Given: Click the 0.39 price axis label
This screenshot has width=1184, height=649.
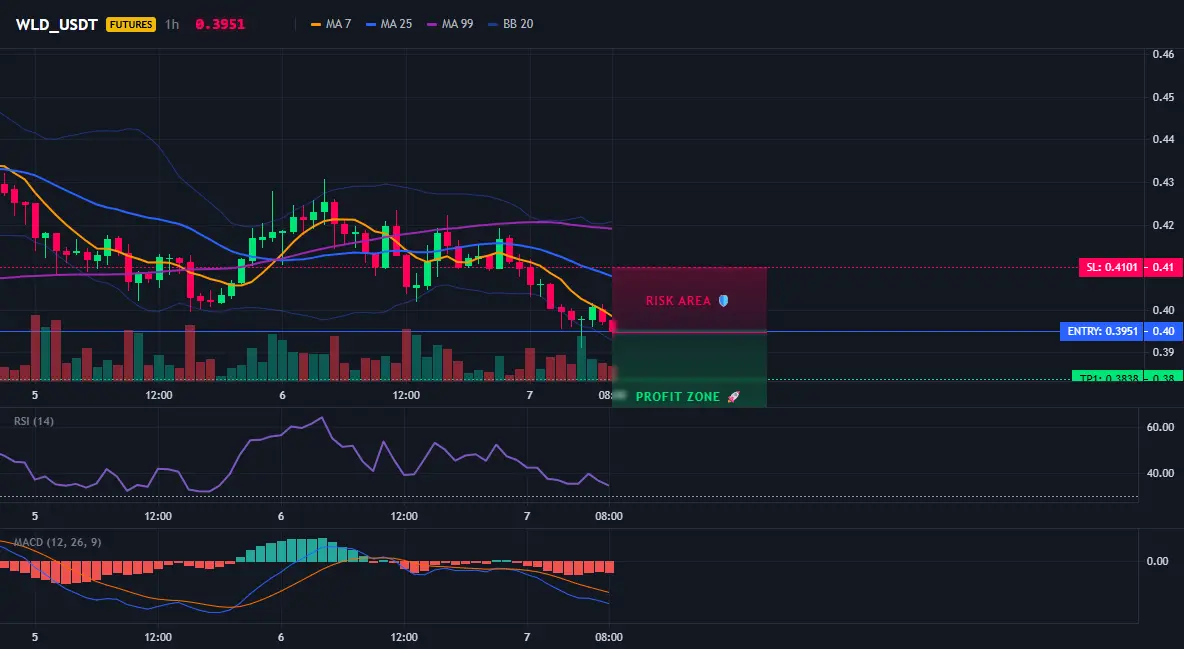Looking at the screenshot, I should (x=1164, y=352).
